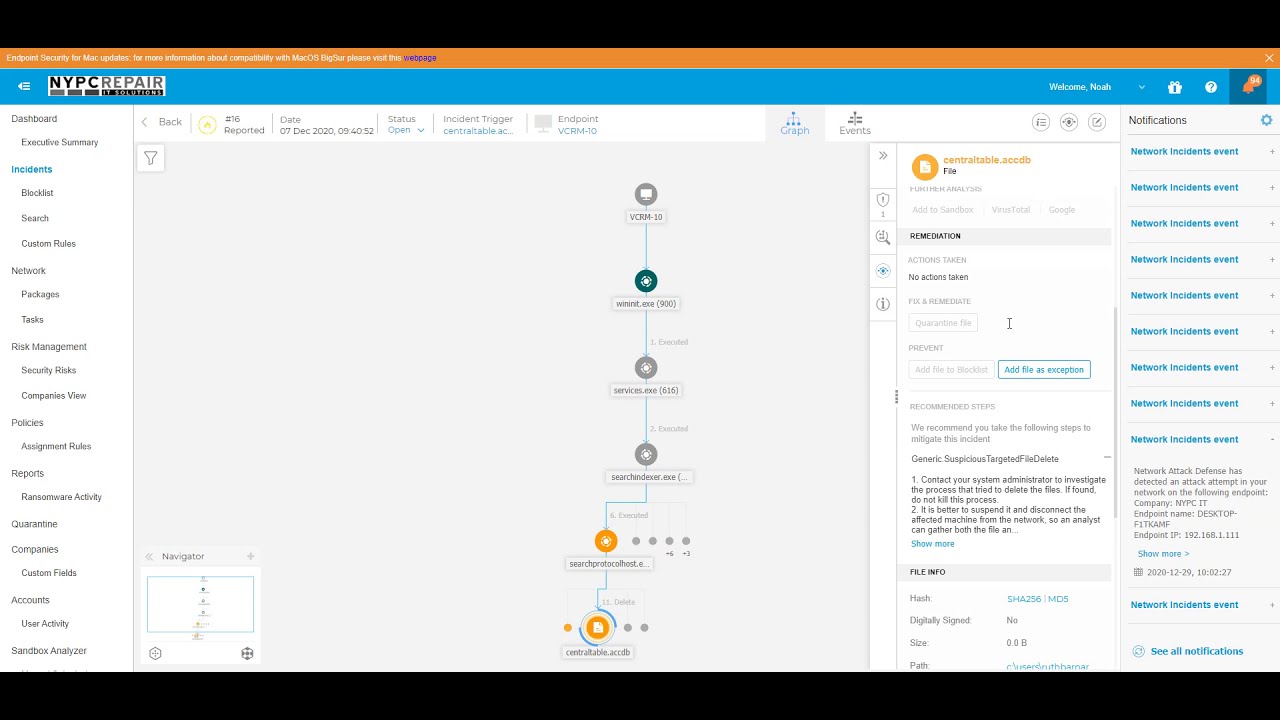
Task: Collapse the details panel with double chevron
Action: pos(883,155)
